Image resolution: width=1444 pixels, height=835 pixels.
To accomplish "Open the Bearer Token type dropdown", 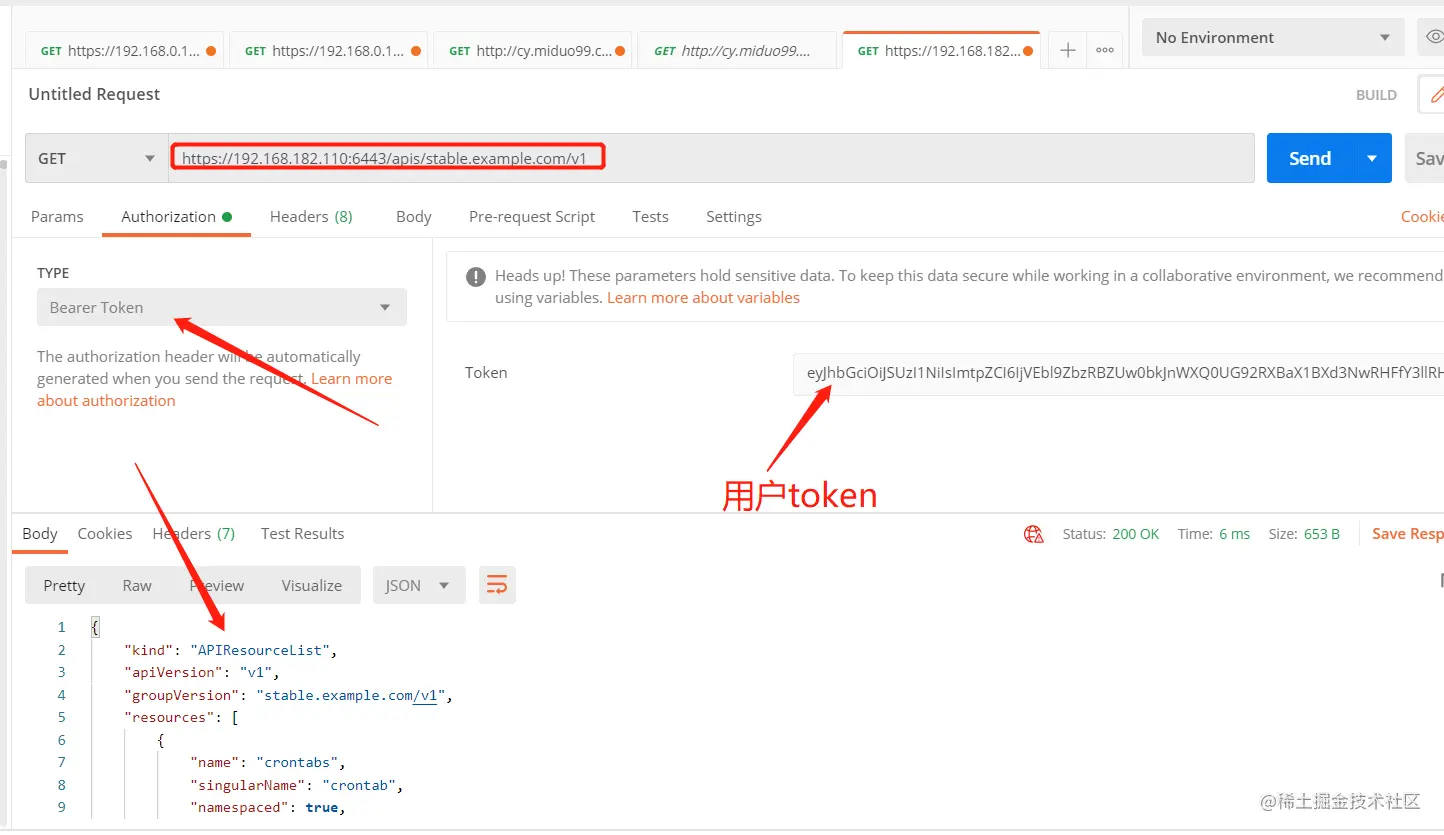I will [222, 307].
